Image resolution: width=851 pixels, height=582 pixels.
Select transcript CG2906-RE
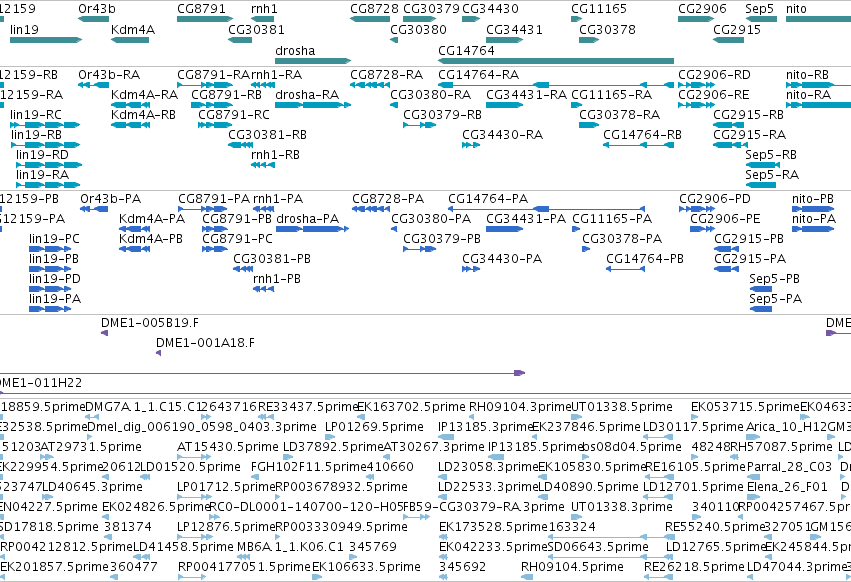pyautogui.click(x=696, y=105)
